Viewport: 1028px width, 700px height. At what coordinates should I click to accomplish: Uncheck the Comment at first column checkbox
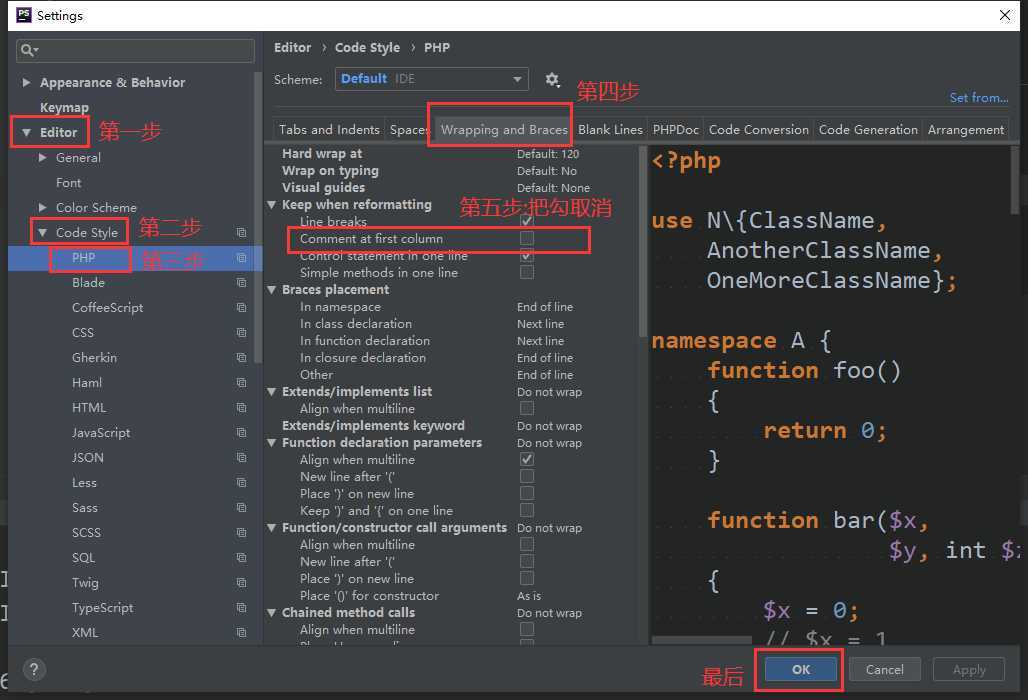pyautogui.click(x=526, y=239)
